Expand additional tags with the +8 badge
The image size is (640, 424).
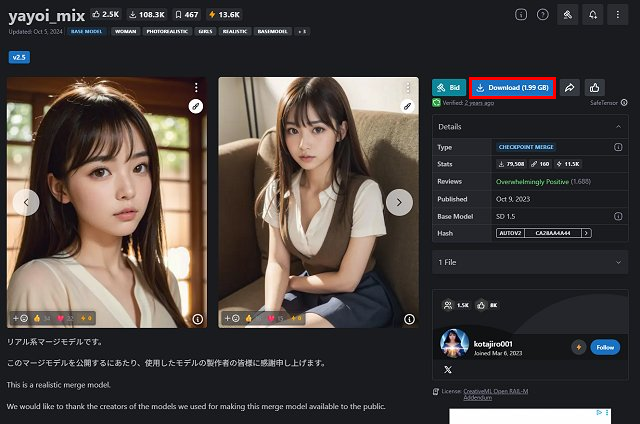point(301,31)
